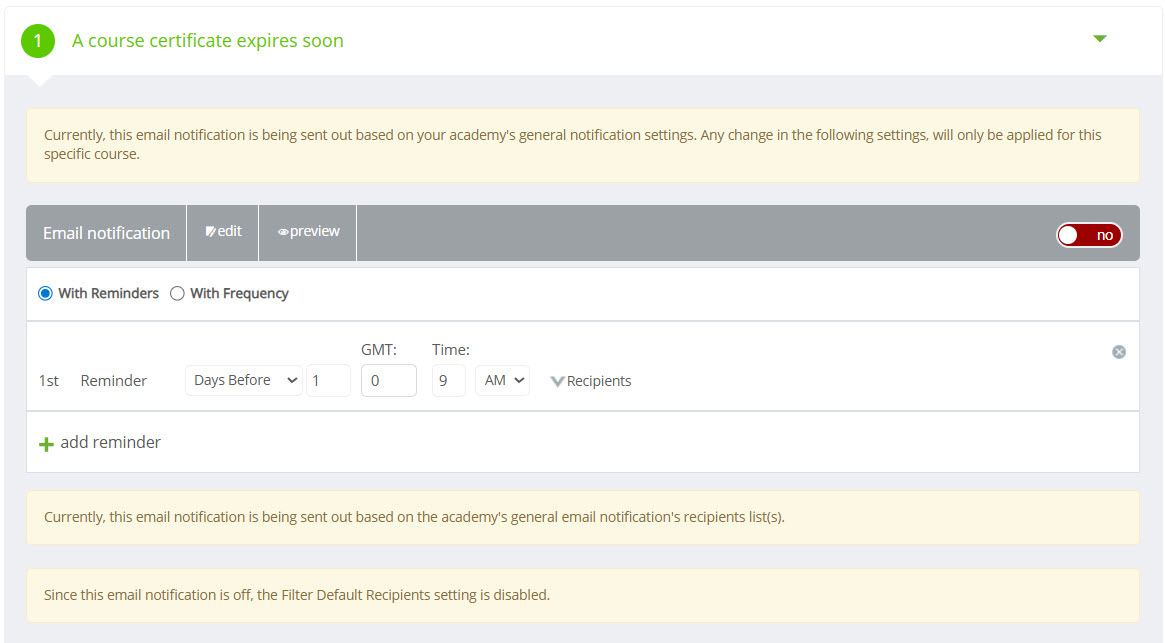
Task: Click the Time hour input field
Action: tap(448, 381)
